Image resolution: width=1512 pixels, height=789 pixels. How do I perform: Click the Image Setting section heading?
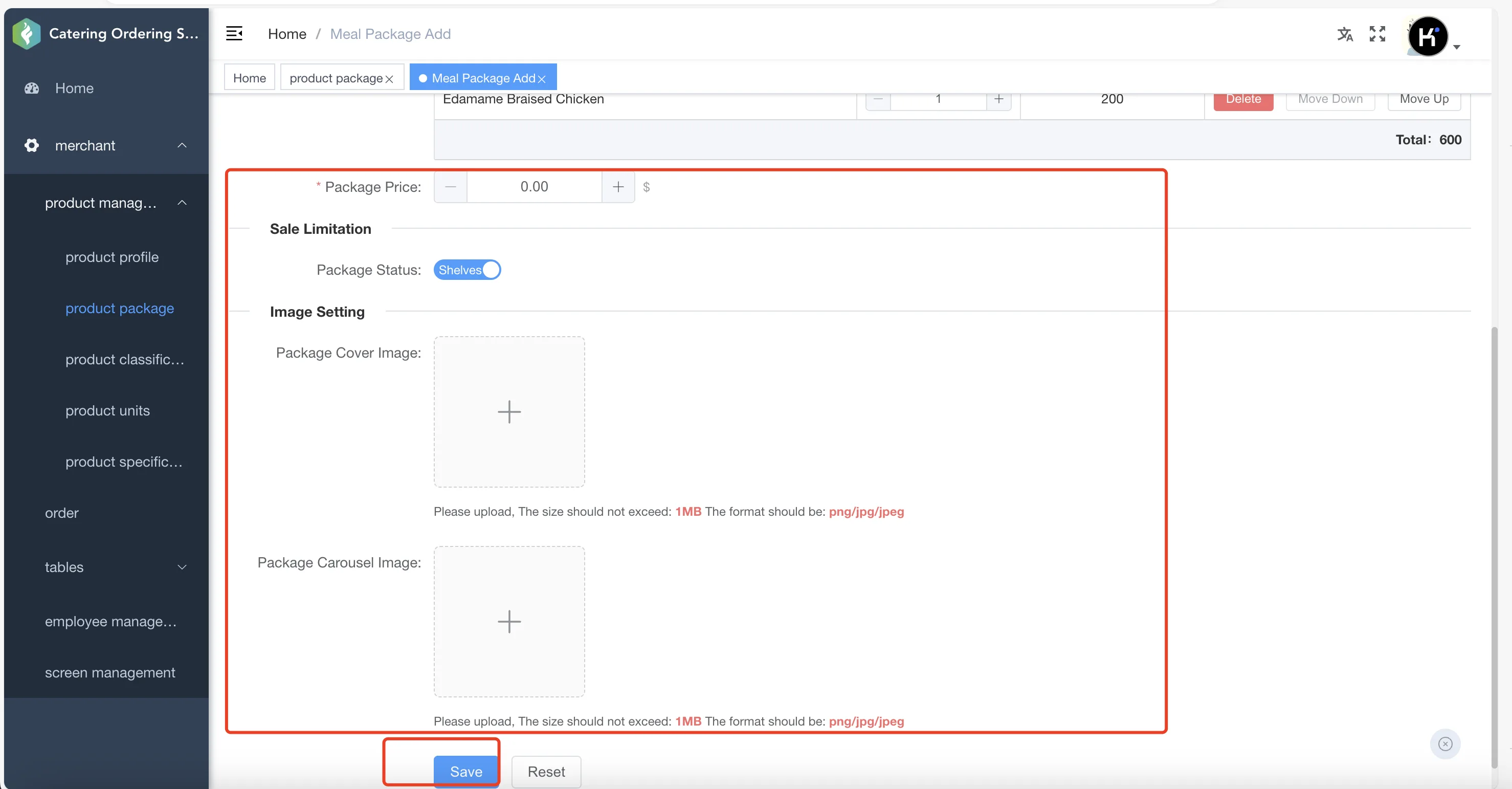(317, 312)
